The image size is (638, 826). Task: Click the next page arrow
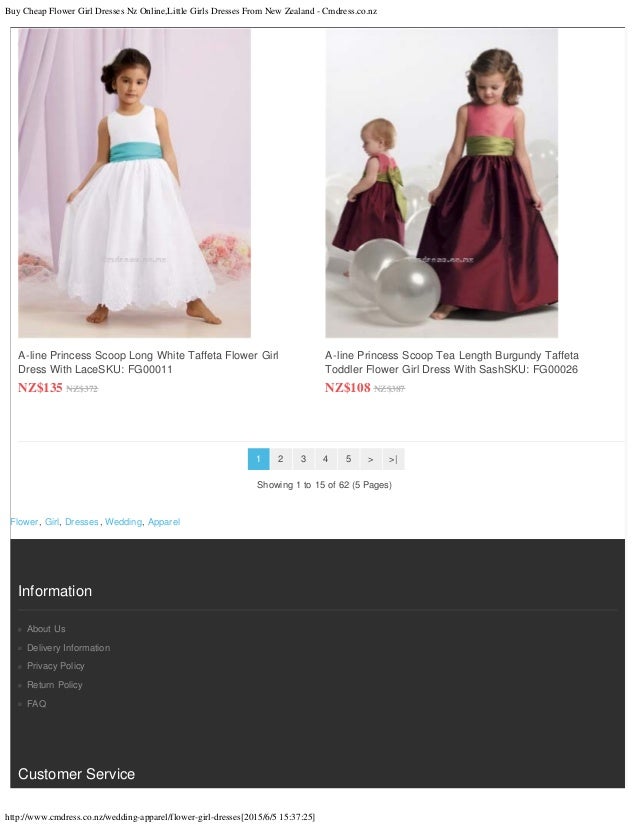(371, 459)
